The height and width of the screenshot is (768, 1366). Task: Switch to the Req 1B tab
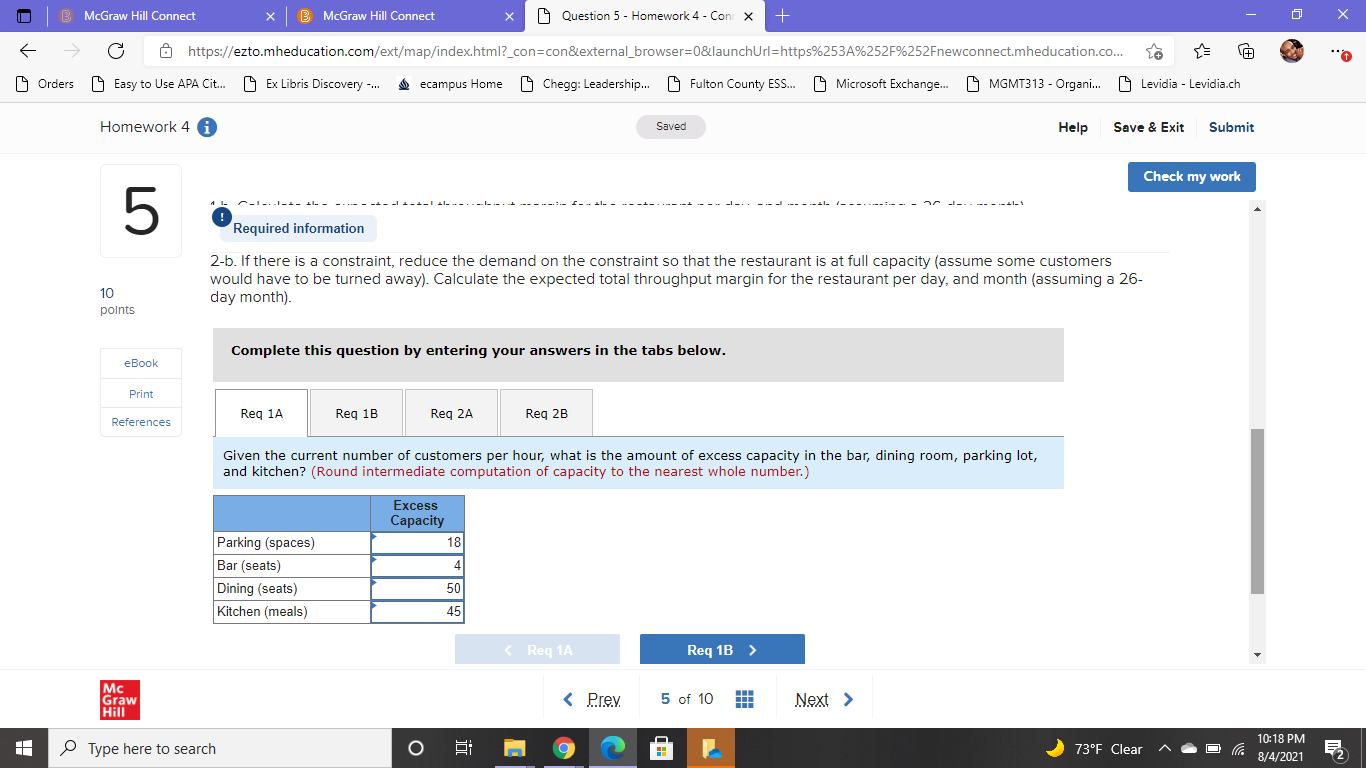point(356,412)
